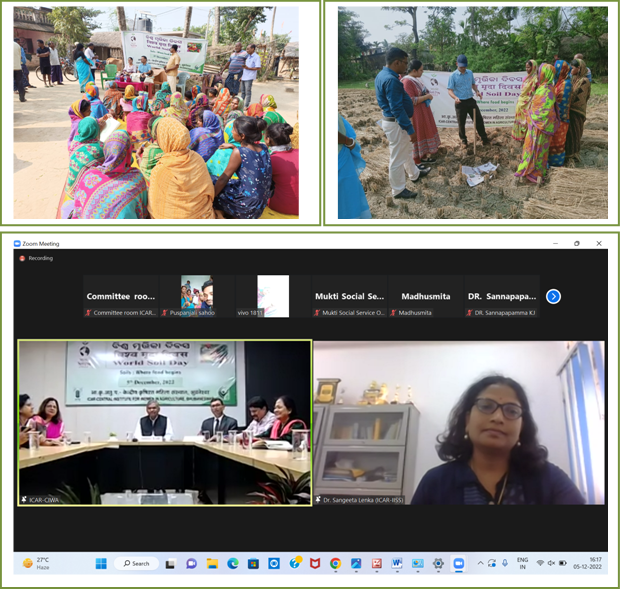Click the ENG IN language switcher

(521, 563)
